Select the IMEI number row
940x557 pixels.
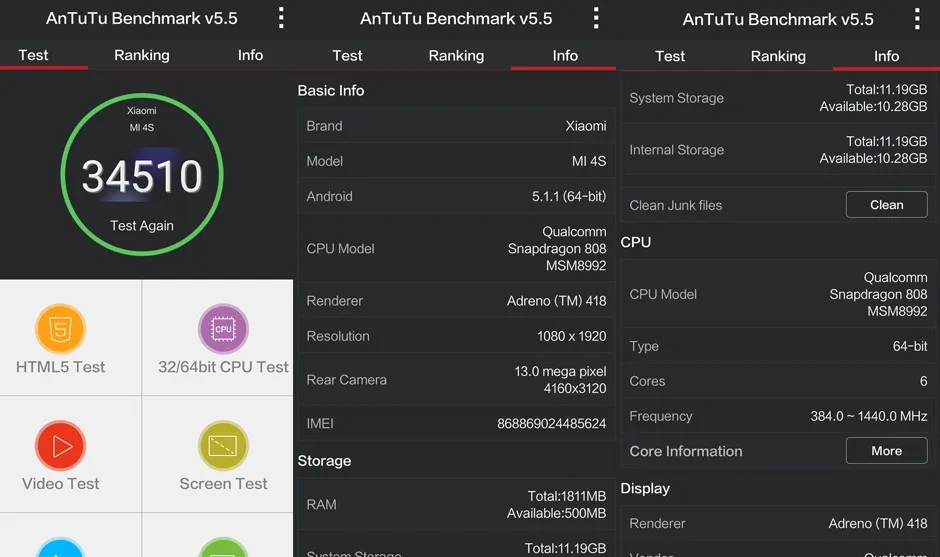coord(456,423)
